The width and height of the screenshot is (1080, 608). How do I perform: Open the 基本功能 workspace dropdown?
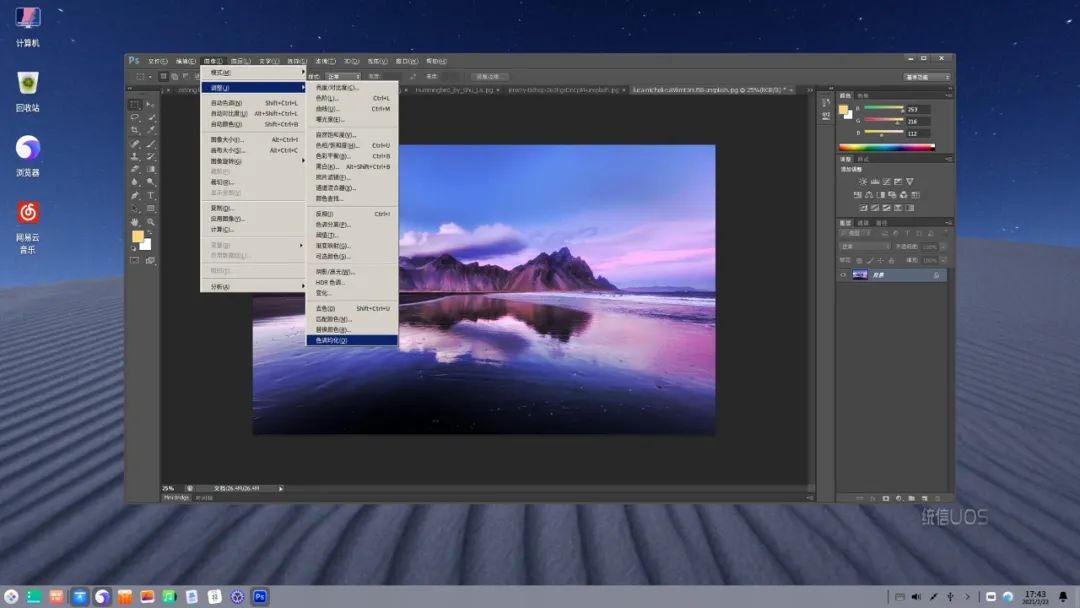[927, 77]
